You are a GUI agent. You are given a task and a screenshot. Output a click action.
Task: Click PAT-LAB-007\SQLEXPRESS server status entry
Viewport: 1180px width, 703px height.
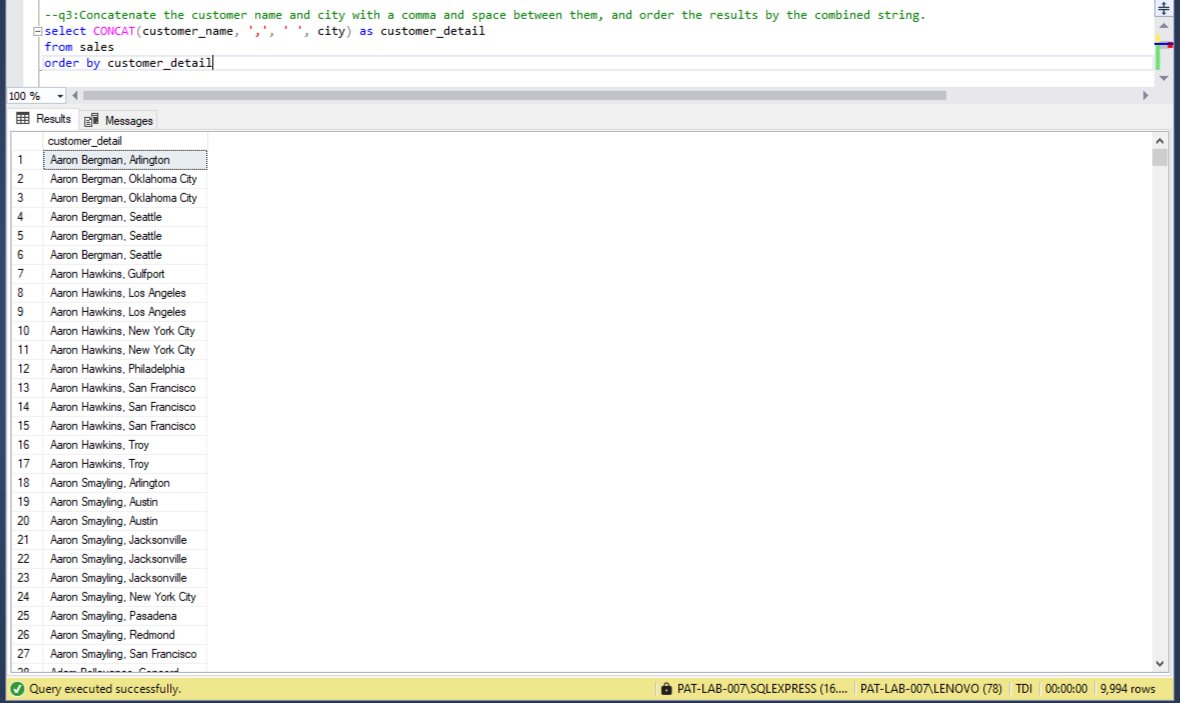pos(762,689)
